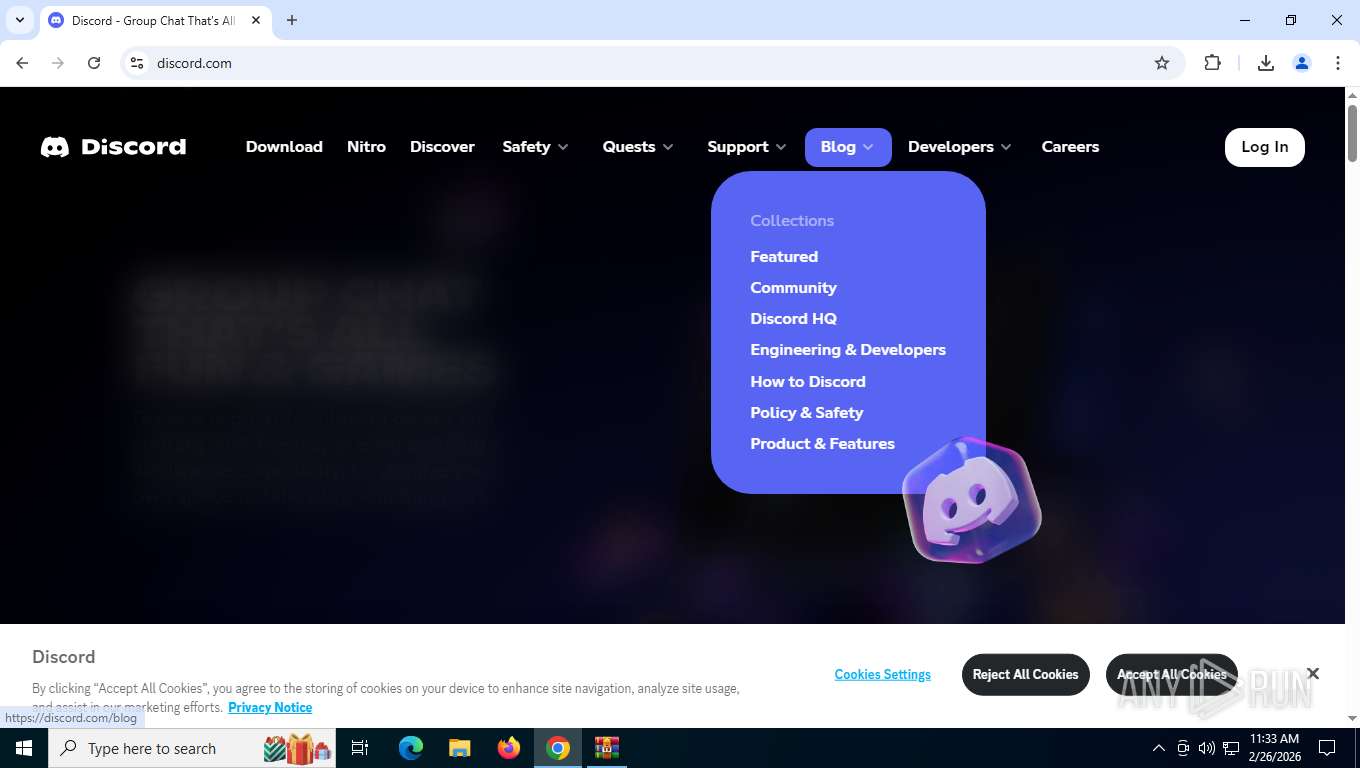
Task: Open the taskbar clock and date
Action: (x=1274, y=748)
